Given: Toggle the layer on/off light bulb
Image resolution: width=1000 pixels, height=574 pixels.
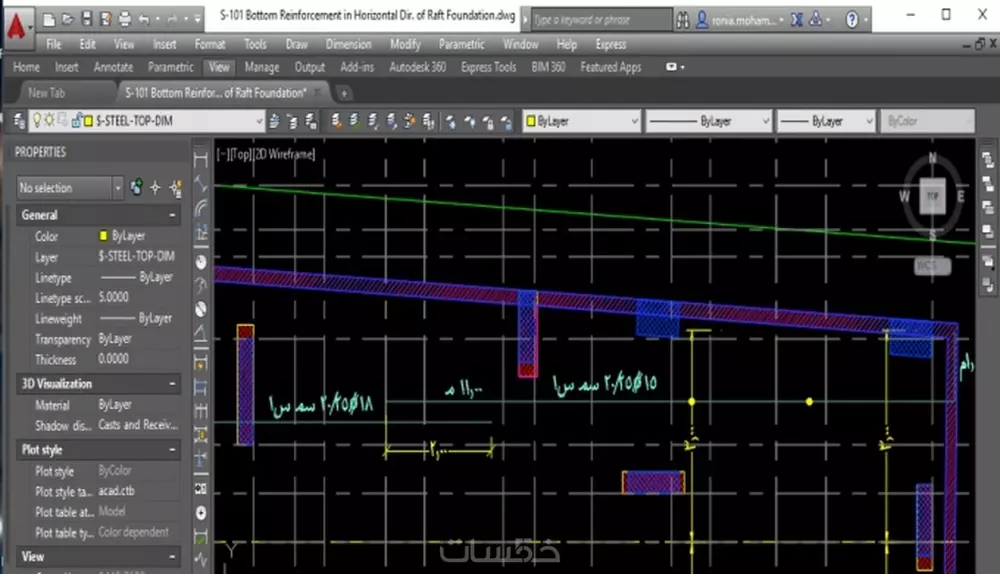Looking at the screenshot, I should tap(38, 121).
